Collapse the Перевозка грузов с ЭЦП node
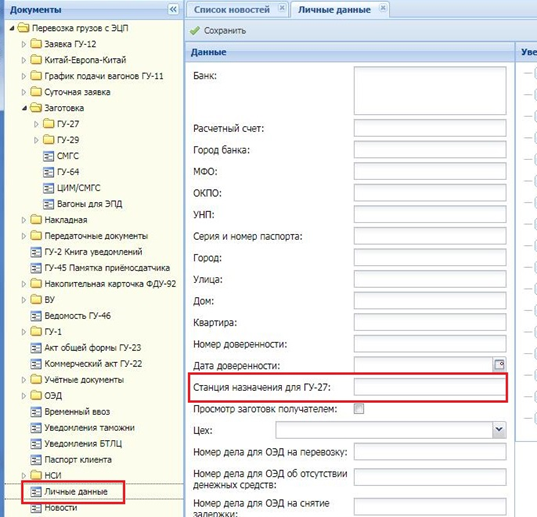This screenshot has width=537, height=517. point(12,28)
